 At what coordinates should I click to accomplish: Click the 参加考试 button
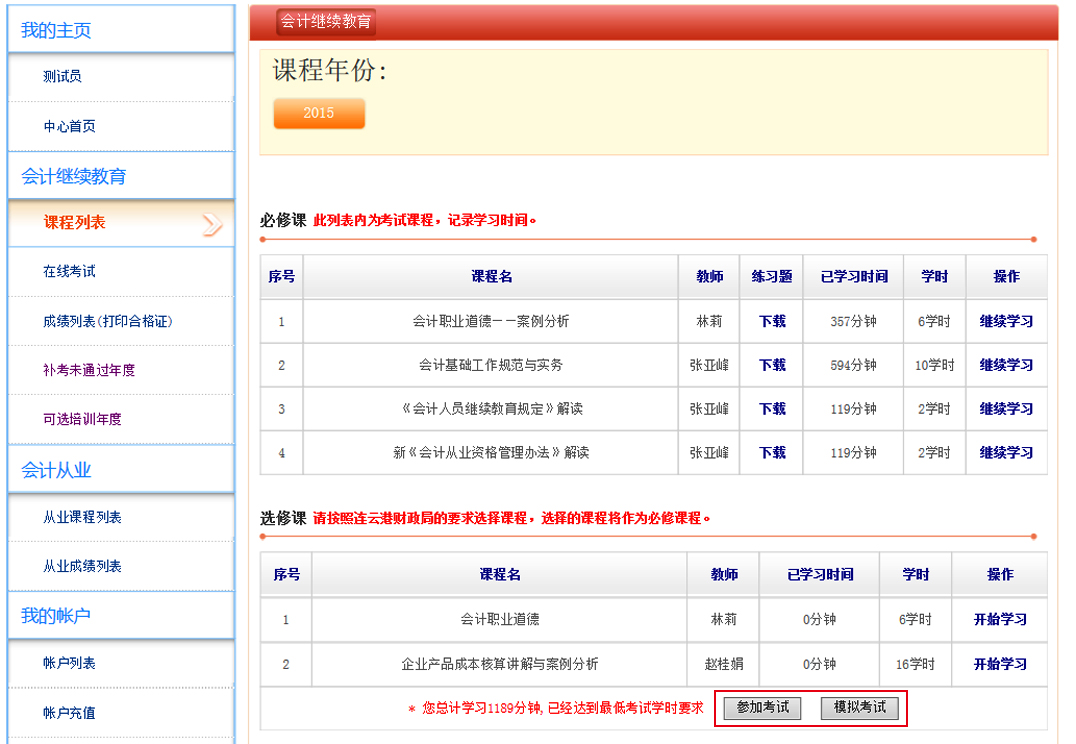(x=762, y=708)
